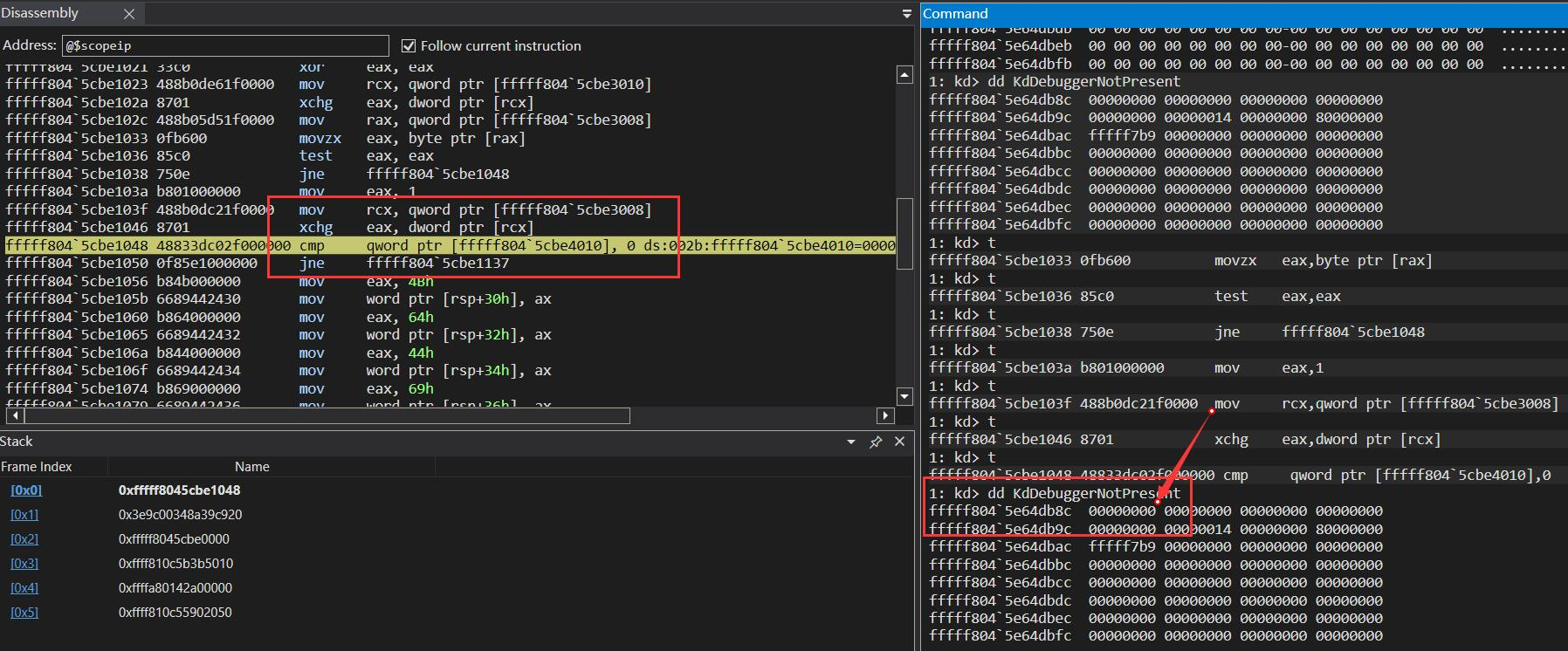The width and height of the screenshot is (1568, 651).
Task: Select the highlighted cmp instruction line
Action: 450,245
